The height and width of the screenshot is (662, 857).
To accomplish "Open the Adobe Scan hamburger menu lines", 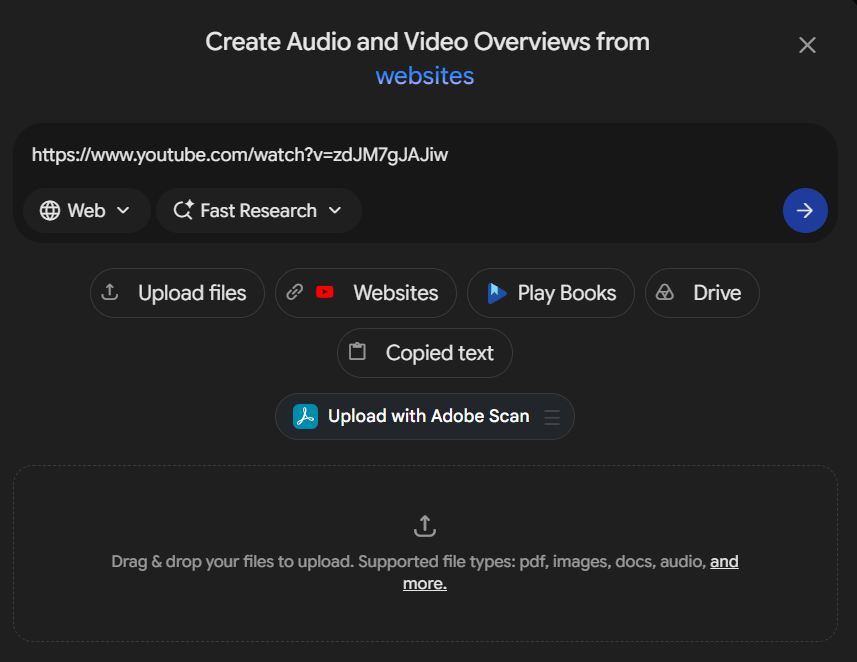I will pos(552,417).
